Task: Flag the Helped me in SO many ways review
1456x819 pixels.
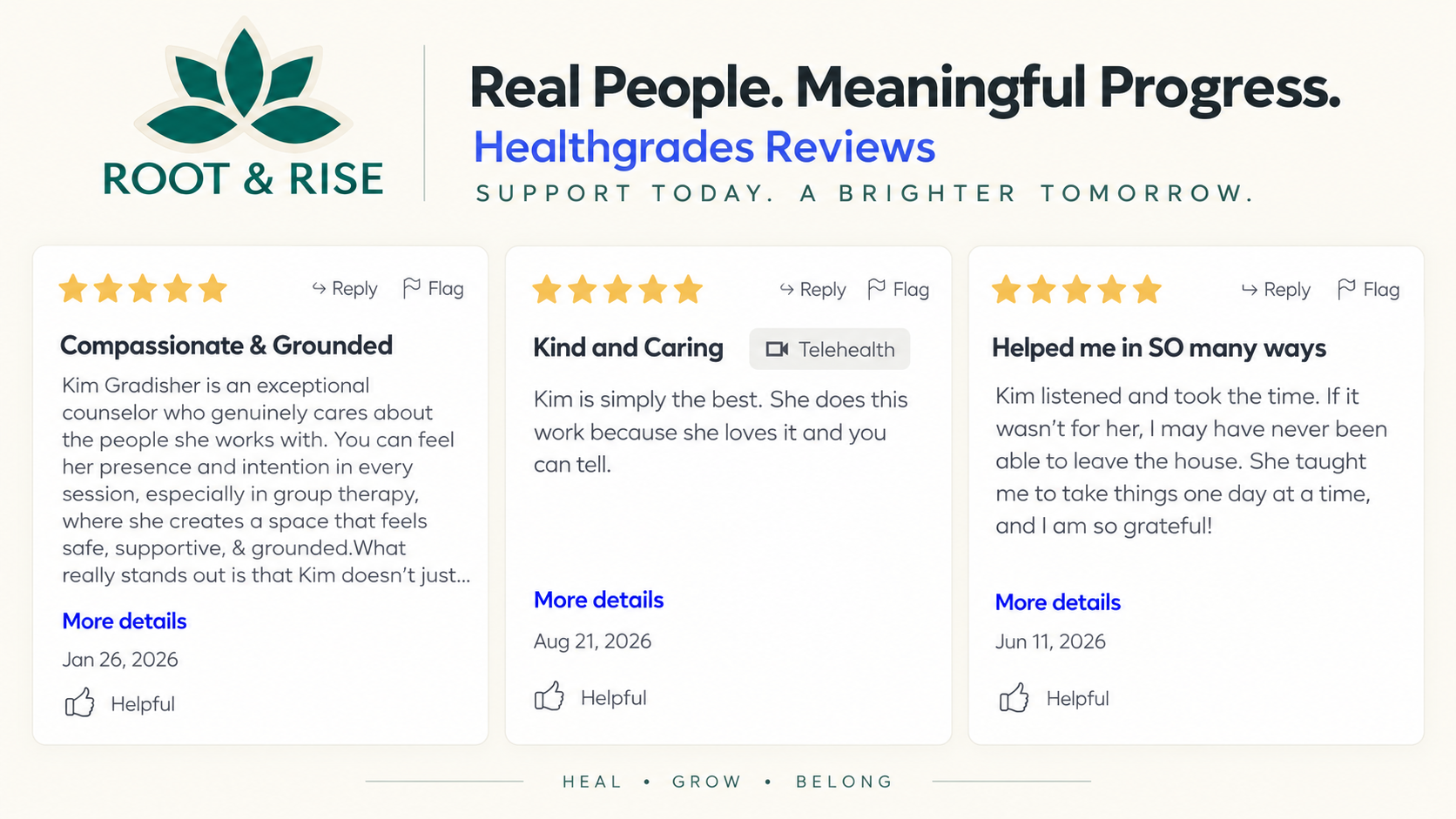Action: click(1368, 289)
